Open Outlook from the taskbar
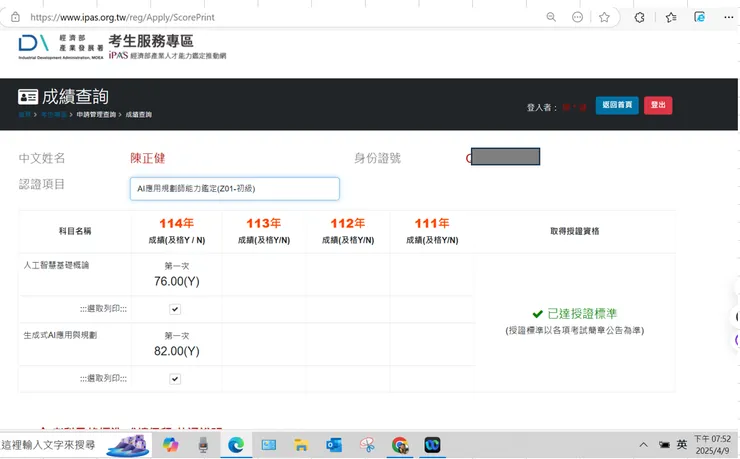This screenshot has width=740, height=459. point(334,445)
